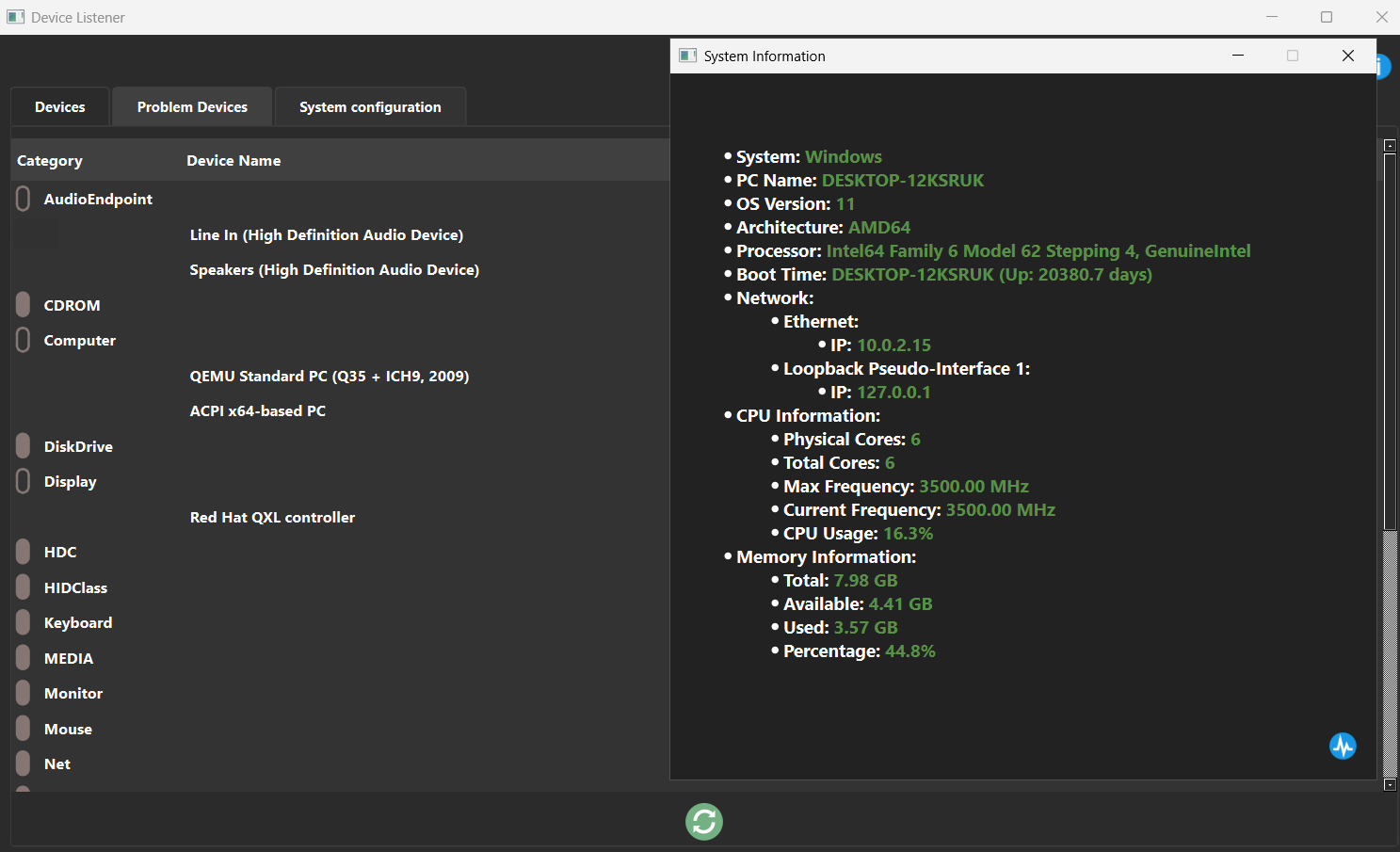Image resolution: width=1400 pixels, height=852 pixels.
Task: Minimize the System Information window
Action: (1238, 56)
